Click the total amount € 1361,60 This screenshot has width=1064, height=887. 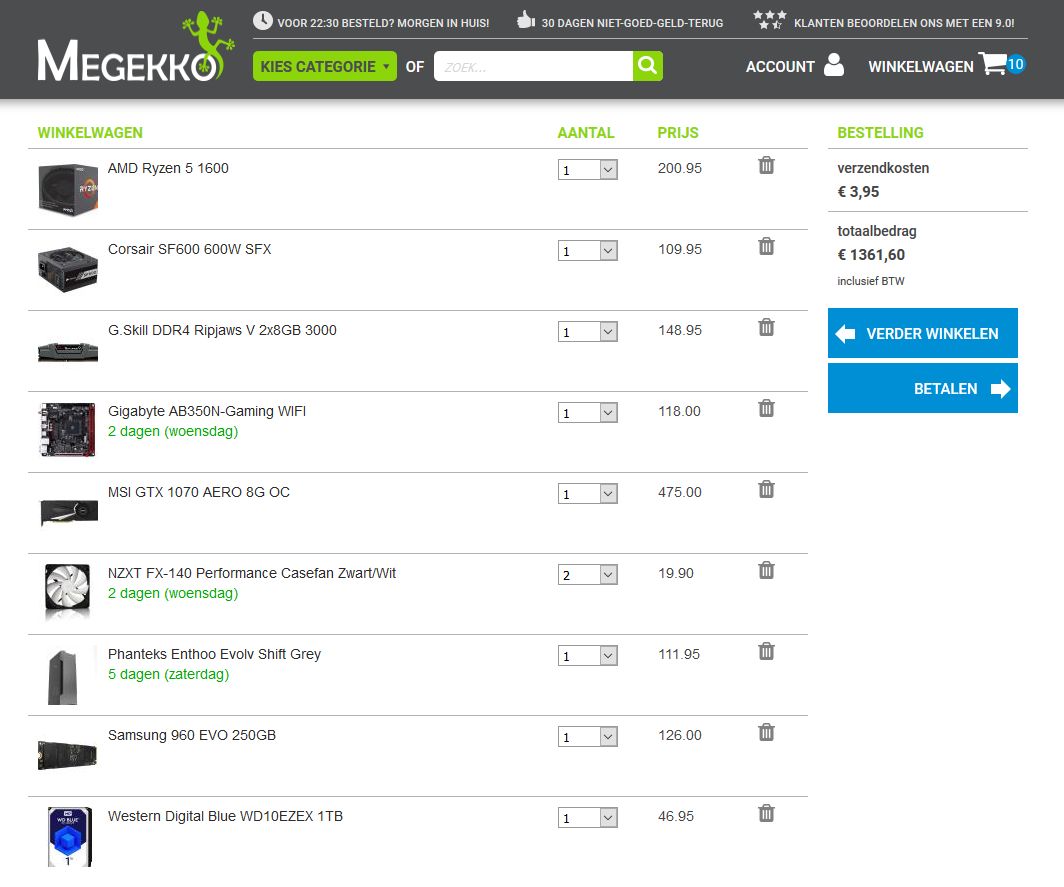(x=871, y=254)
